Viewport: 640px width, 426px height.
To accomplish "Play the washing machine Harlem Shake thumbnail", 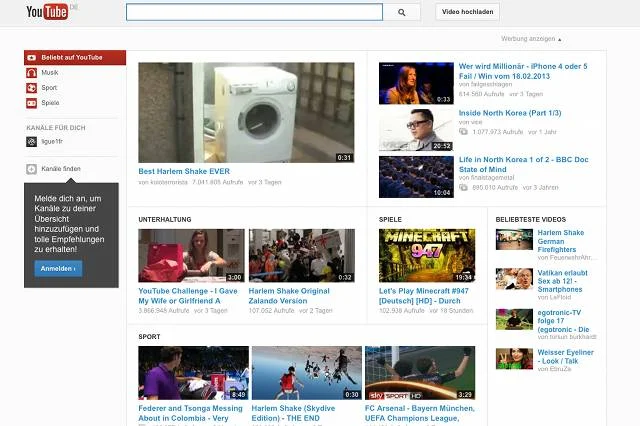I will coord(246,113).
